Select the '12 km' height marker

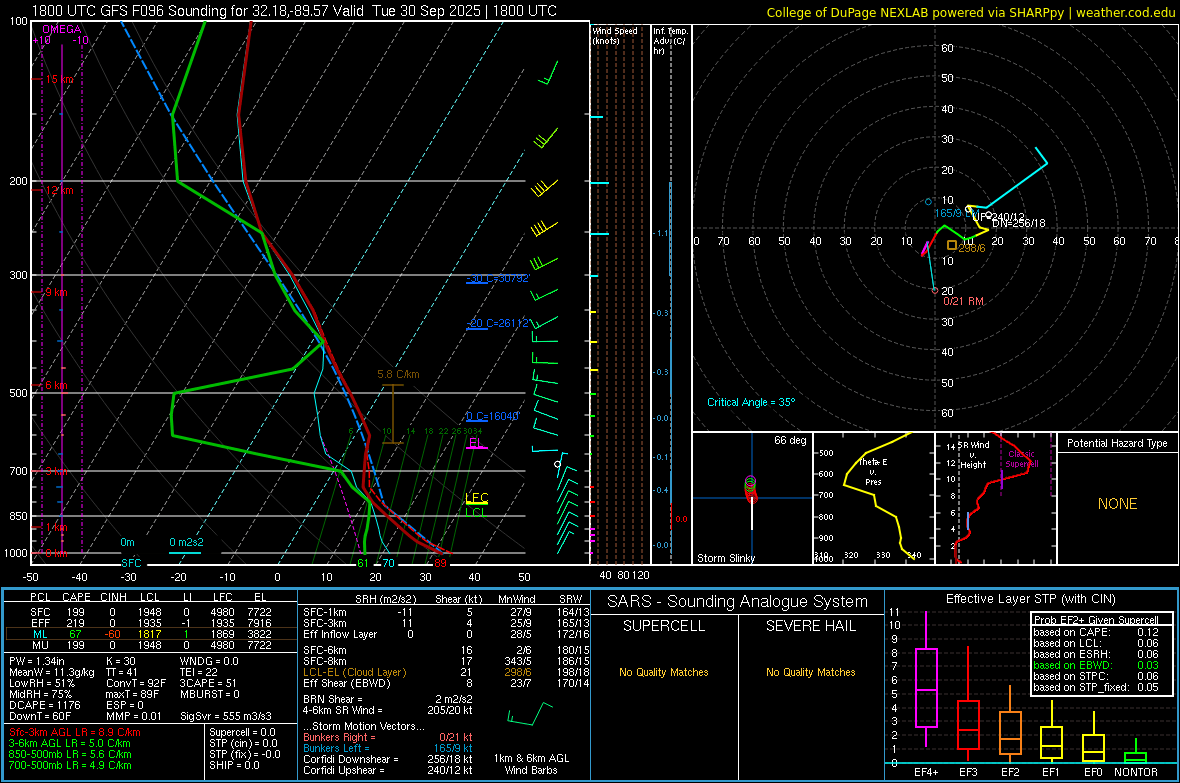pyautogui.click(x=59, y=190)
